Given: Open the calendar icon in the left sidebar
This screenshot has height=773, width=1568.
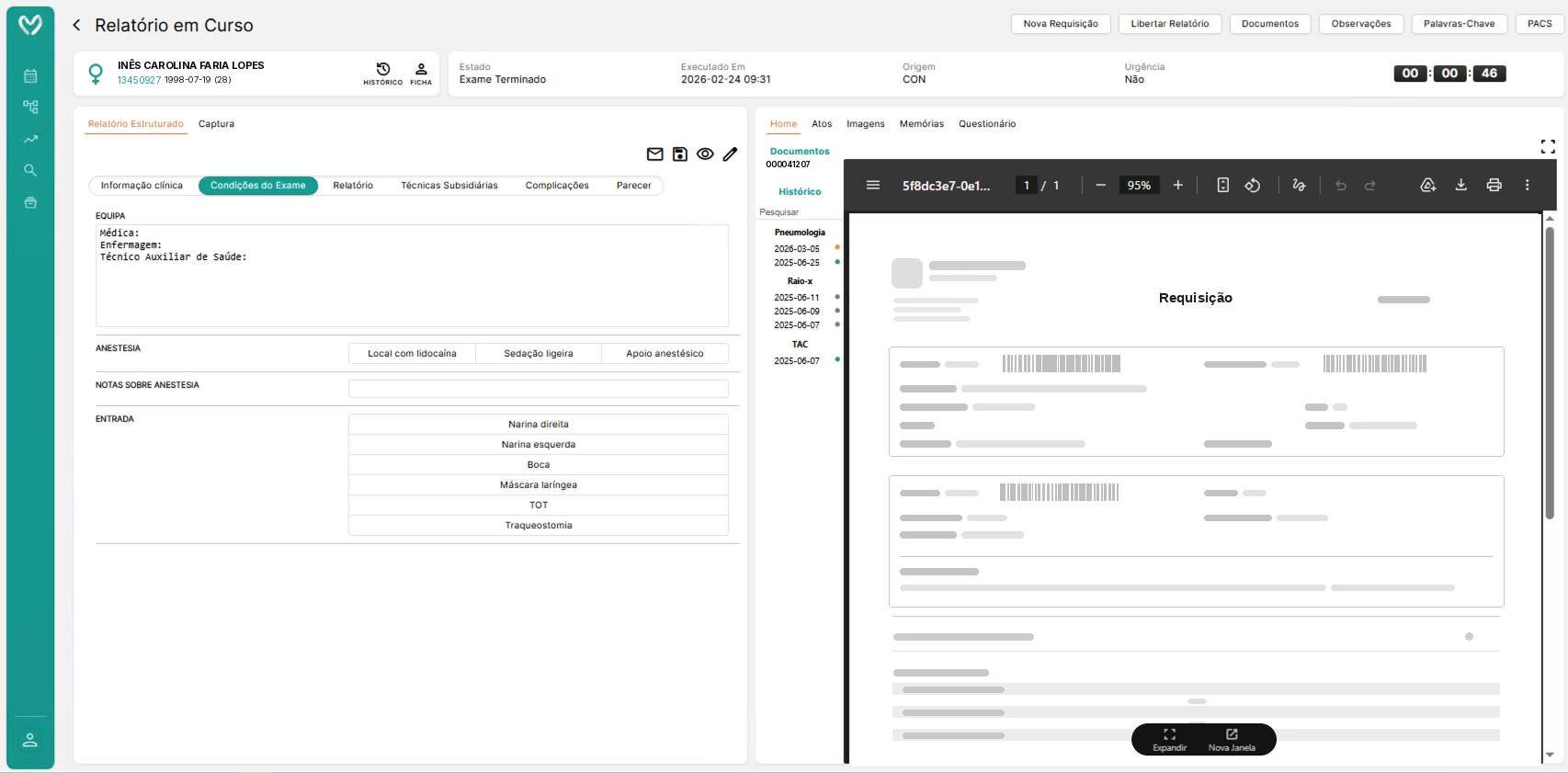Looking at the screenshot, I should point(30,76).
